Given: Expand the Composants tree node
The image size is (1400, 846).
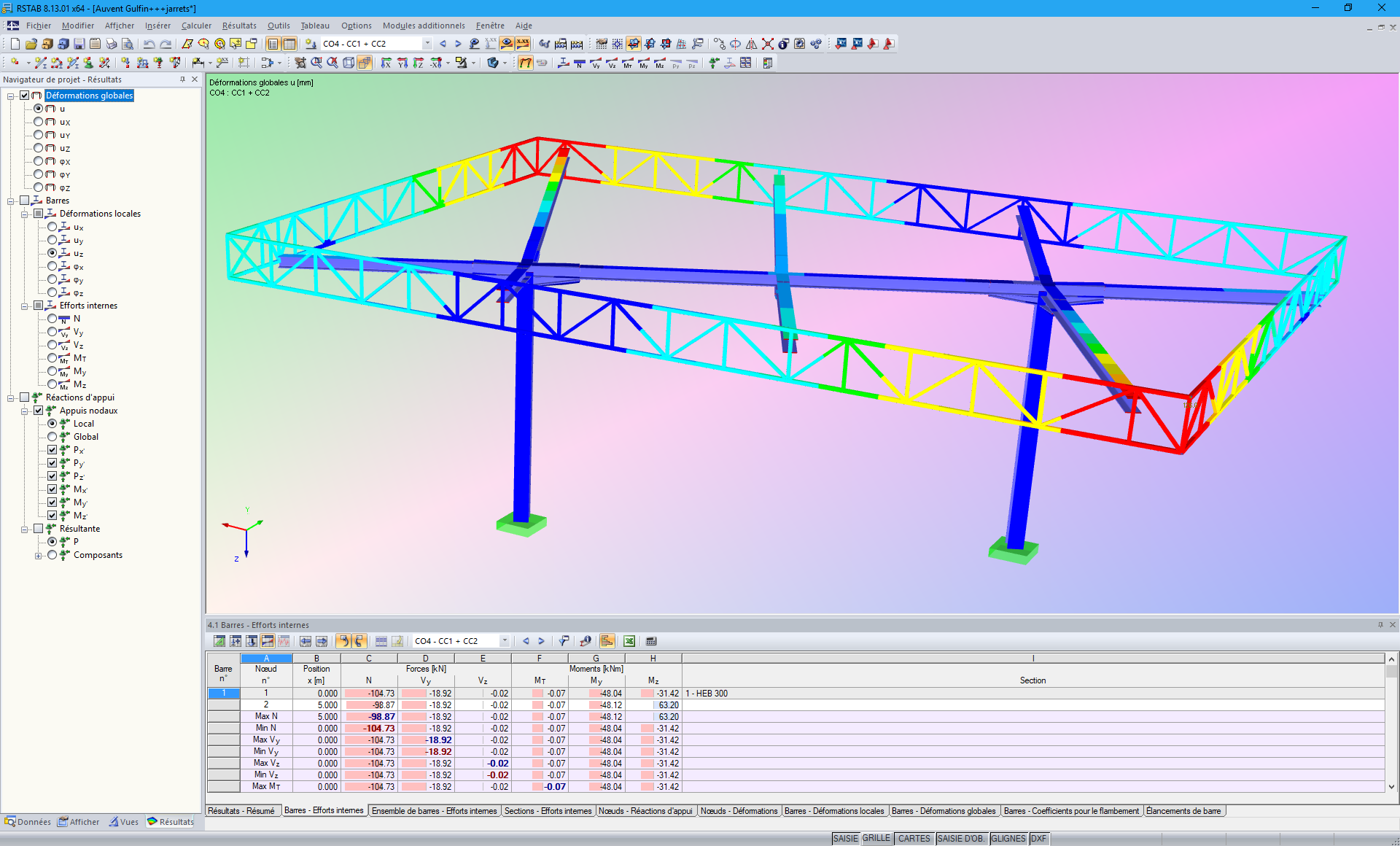Looking at the screenshot, I should (x=39, y=555).
